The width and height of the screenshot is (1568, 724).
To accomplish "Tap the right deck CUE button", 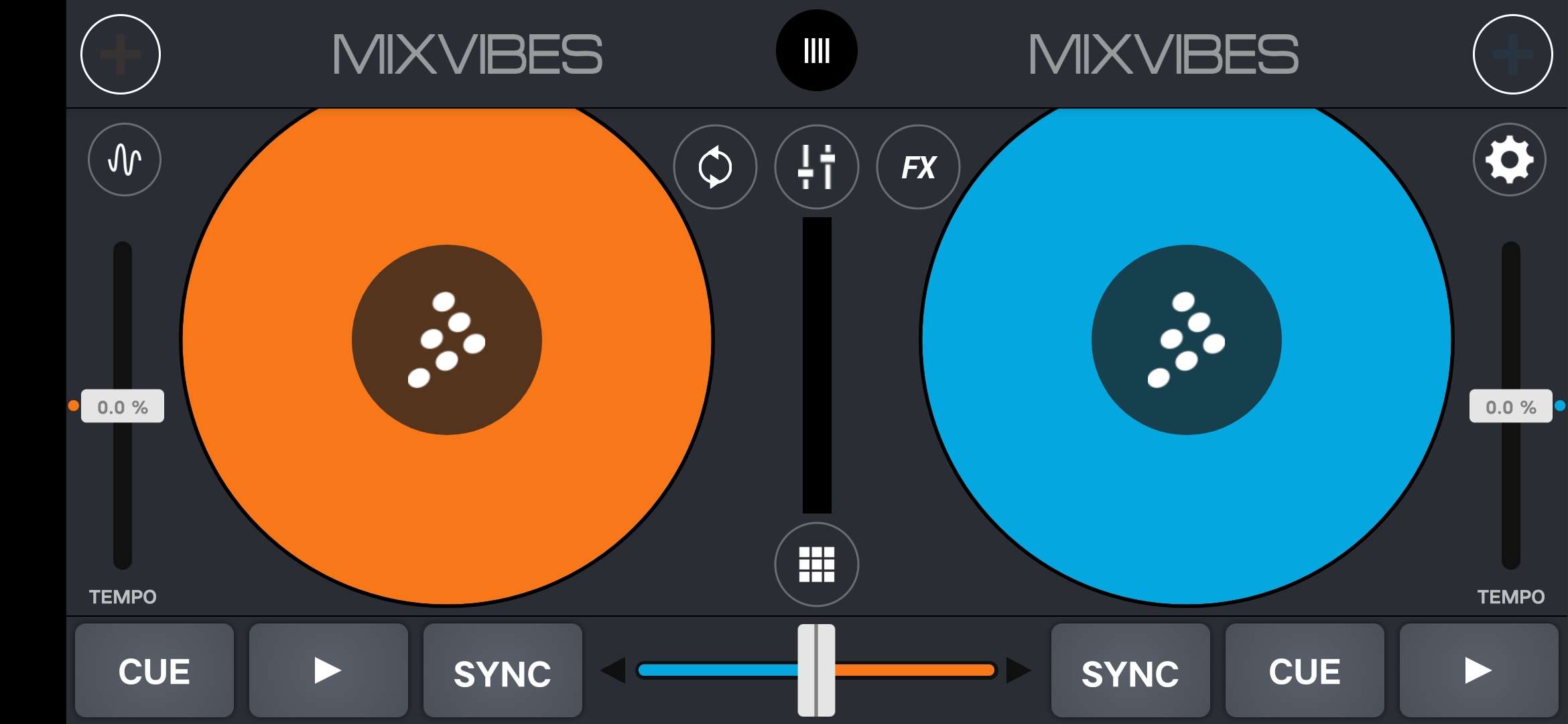I will pyautogui.click(x=1305, y=670).
